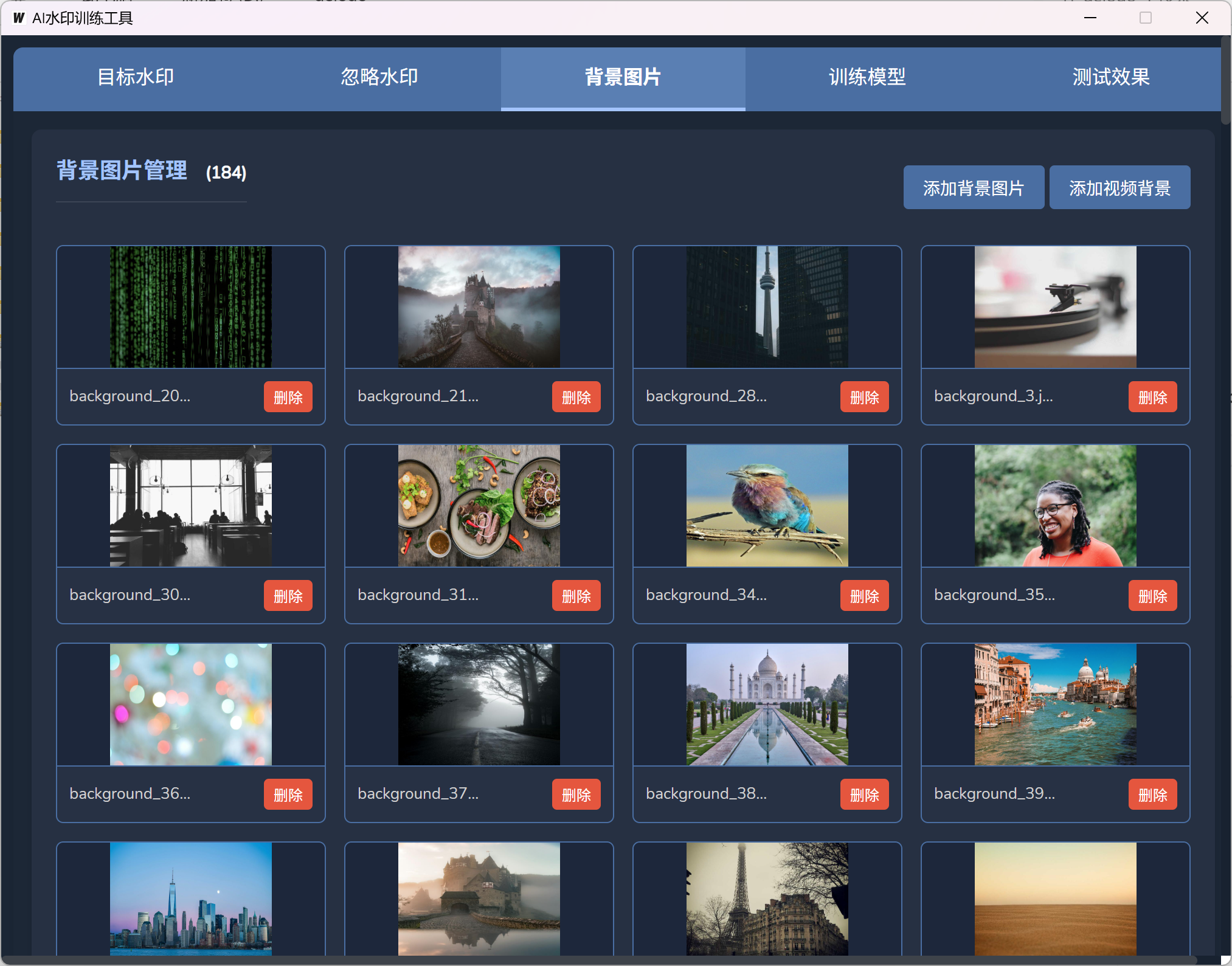This screenshot has height=966, width=1232.
Task: Click the background_28... filename
Action: tap(707, 396)
